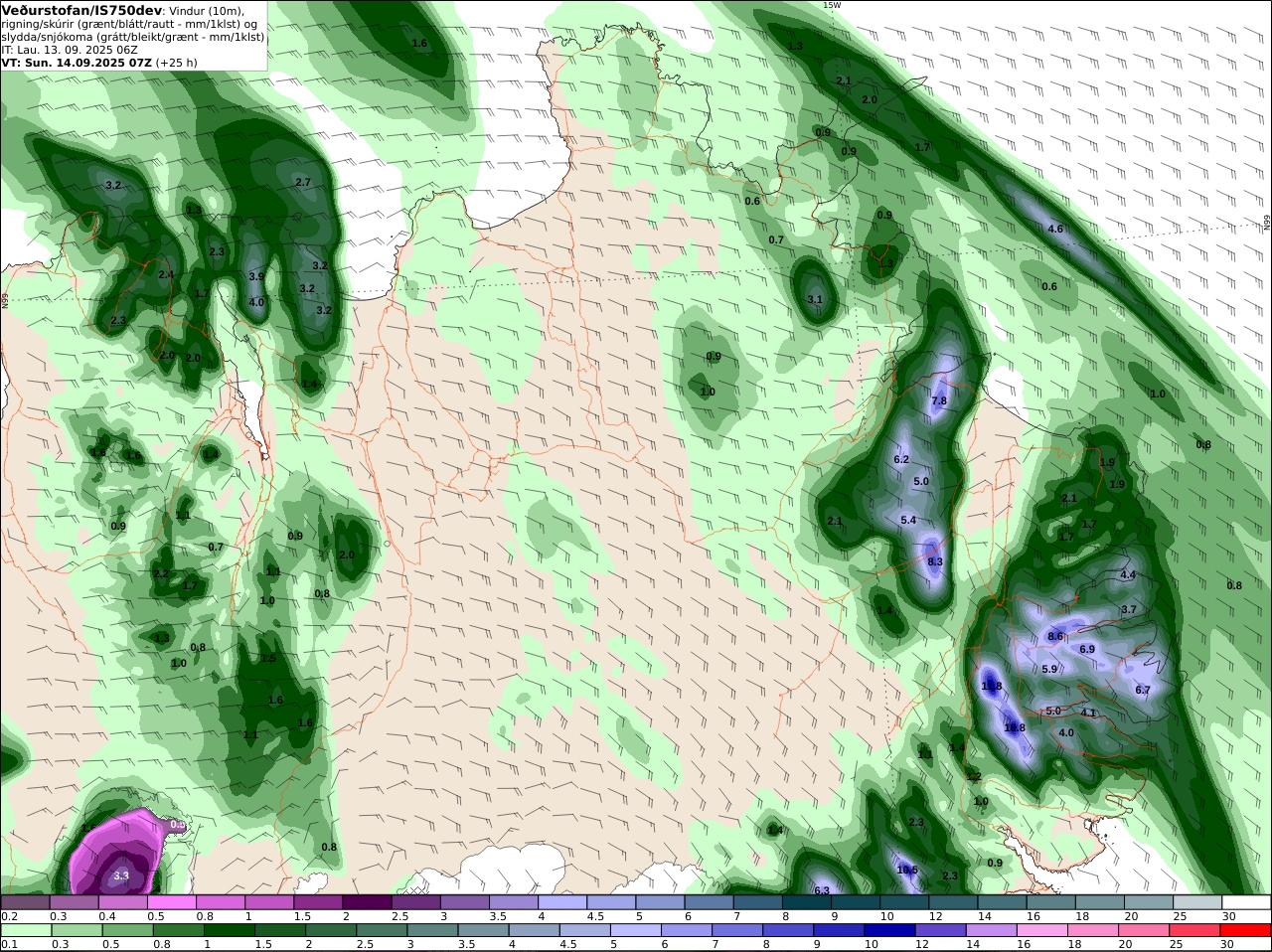Click the initial time 'IT: Lau. 13. 09. 2025 06Z'
1272x952 pixels.
[x=70, y=49]
